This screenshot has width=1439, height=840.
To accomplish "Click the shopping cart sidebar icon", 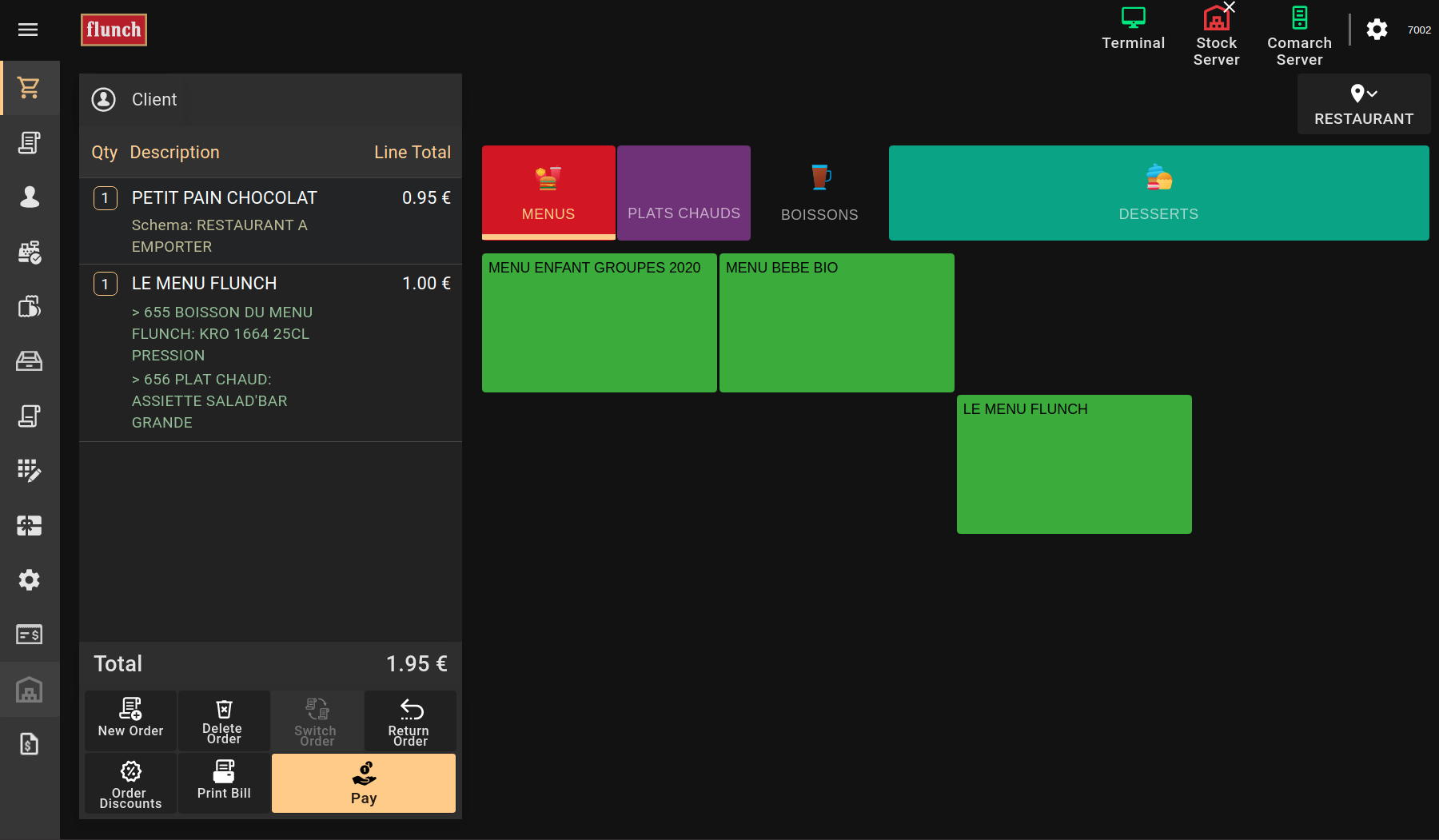I will [30, 88].
